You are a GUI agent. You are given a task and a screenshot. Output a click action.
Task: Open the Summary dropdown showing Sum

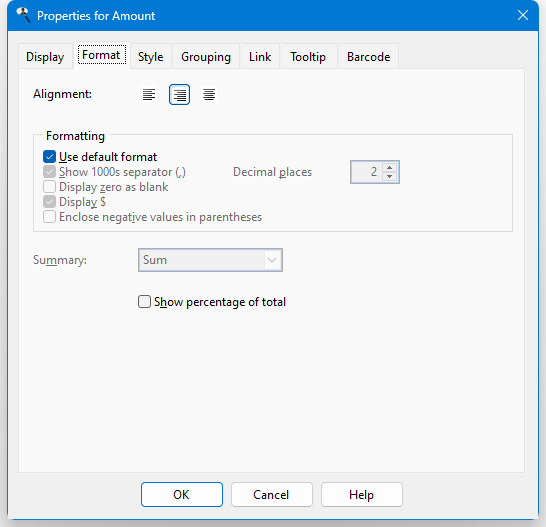click(210, 260)
